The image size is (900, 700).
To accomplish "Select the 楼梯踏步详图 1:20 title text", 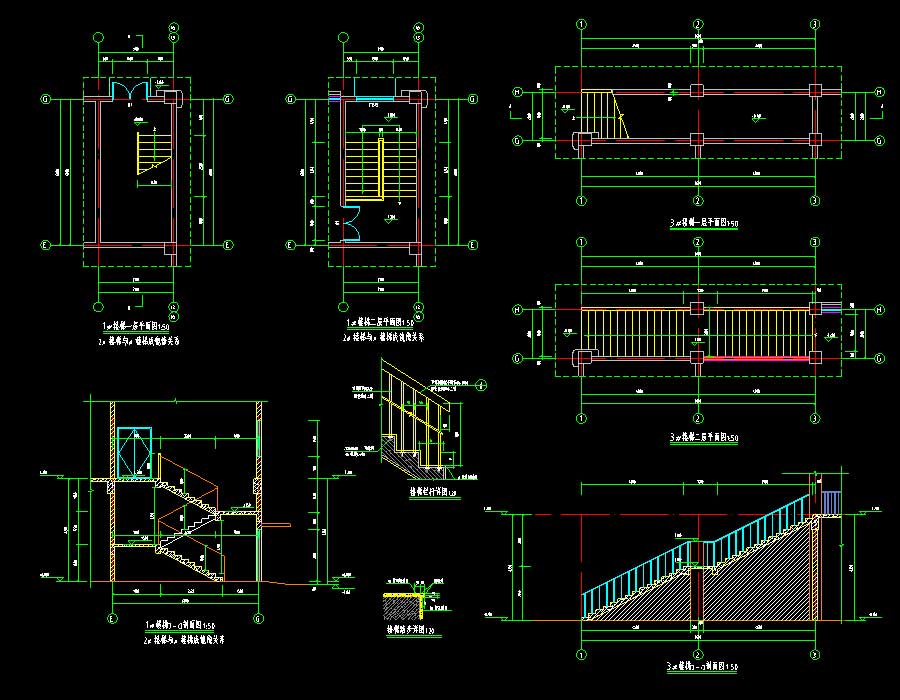I will [x=410, y=629].
